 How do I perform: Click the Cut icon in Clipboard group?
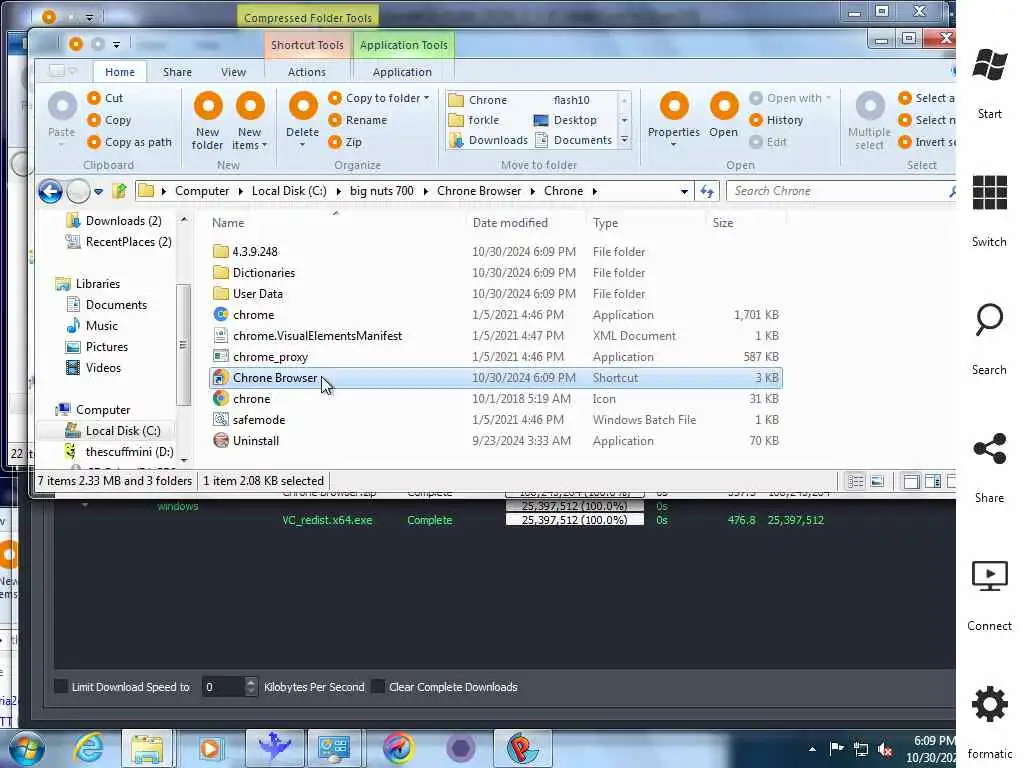pyautogui.click(x=94, y=98)
